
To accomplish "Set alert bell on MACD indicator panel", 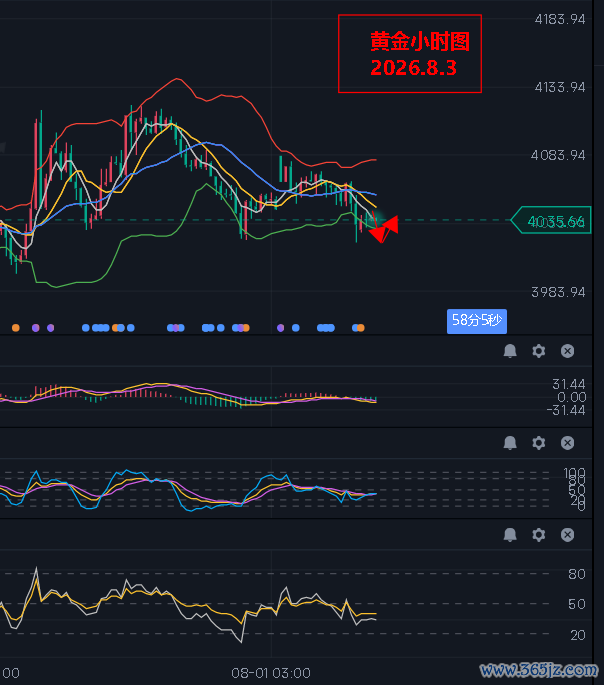I will coord(510,351).
